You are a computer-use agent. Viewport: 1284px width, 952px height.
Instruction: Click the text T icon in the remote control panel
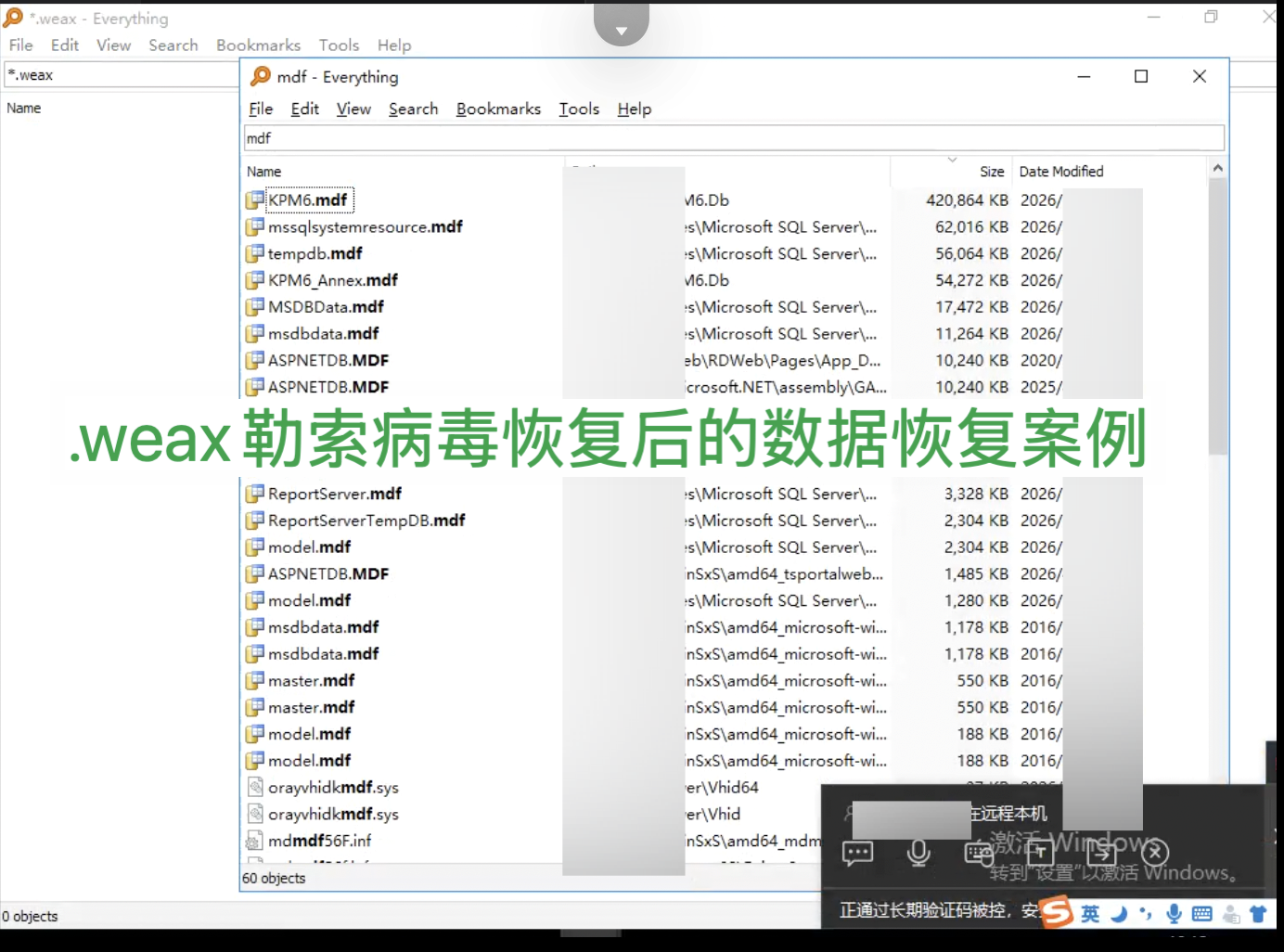(1040, 852)
